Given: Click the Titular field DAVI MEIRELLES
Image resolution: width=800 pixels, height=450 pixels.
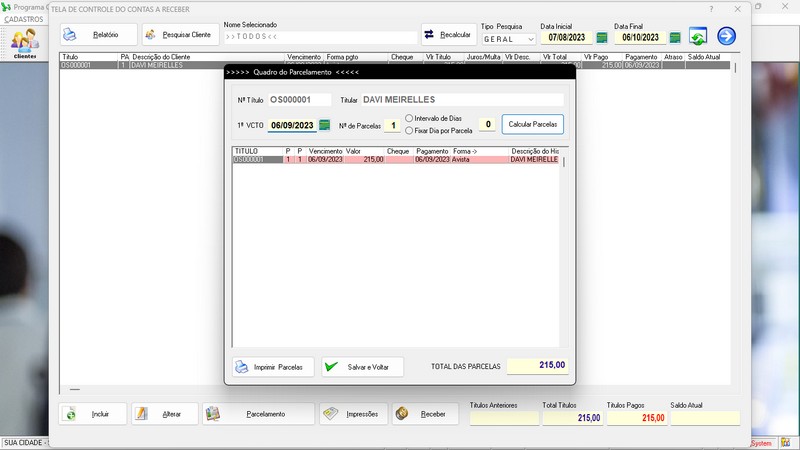Looking at the screenshot, I should (462, 99).
